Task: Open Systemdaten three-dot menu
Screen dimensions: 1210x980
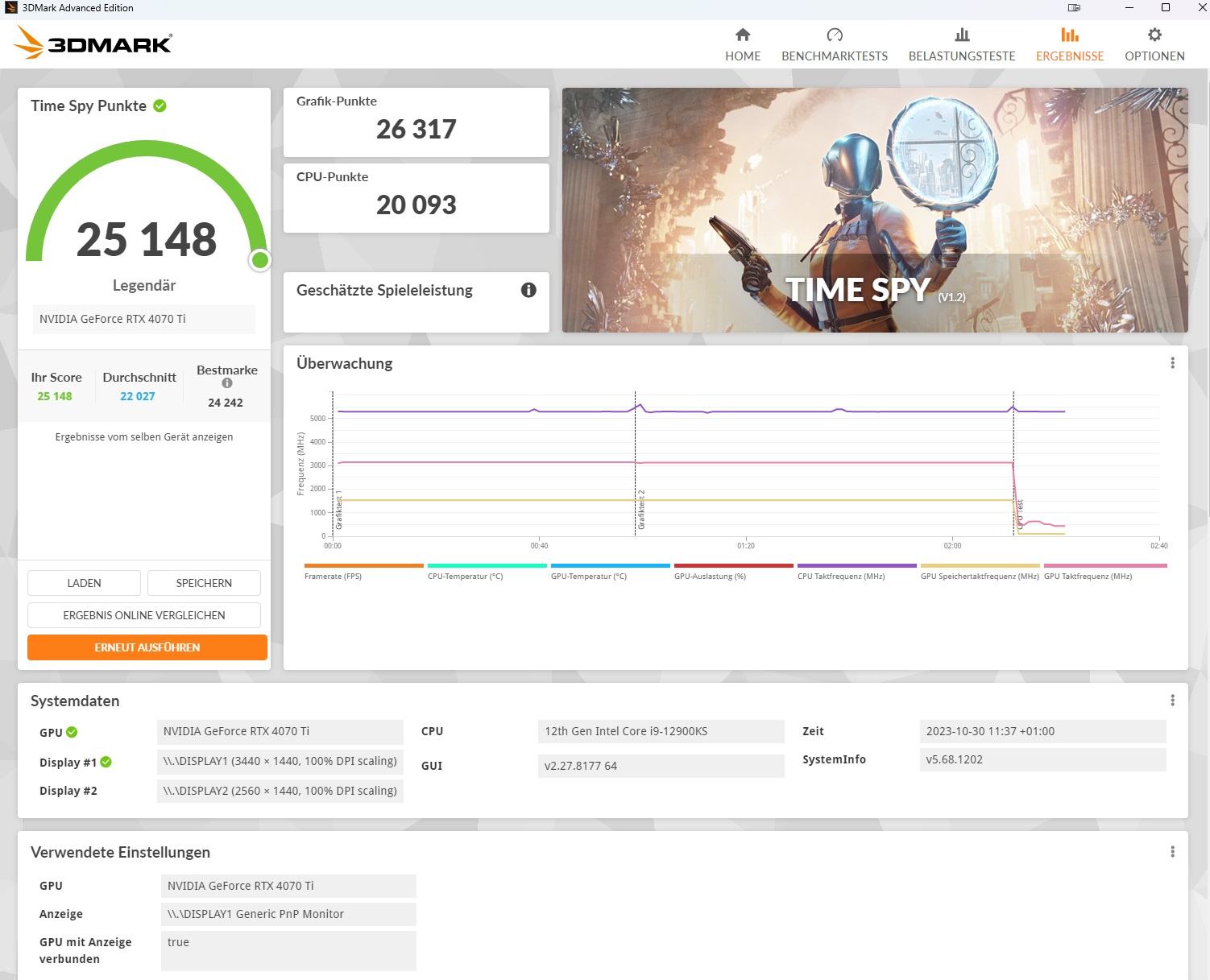Action: [x=1172, y=701]
